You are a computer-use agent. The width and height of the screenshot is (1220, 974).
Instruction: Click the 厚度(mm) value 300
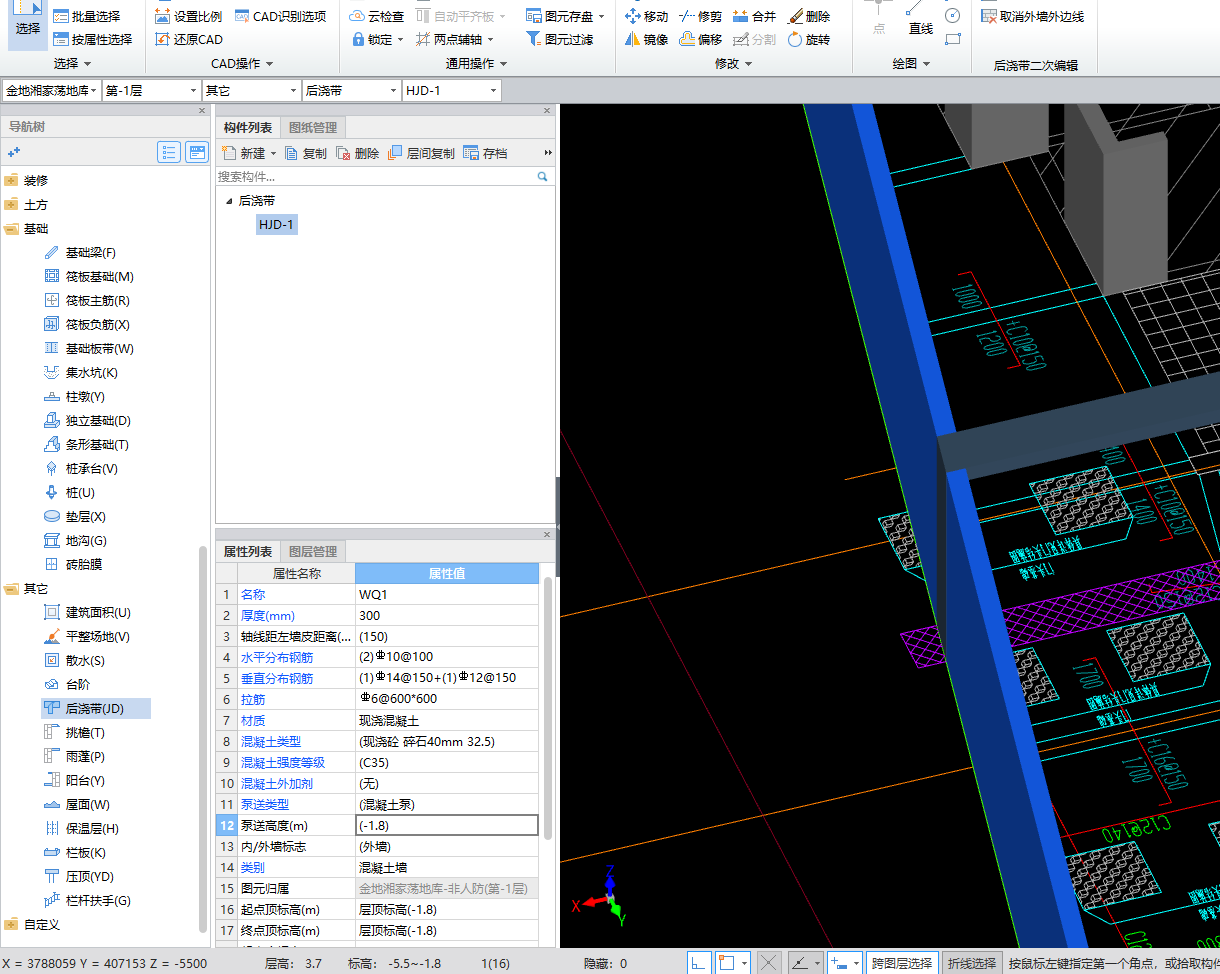(447, 616)
